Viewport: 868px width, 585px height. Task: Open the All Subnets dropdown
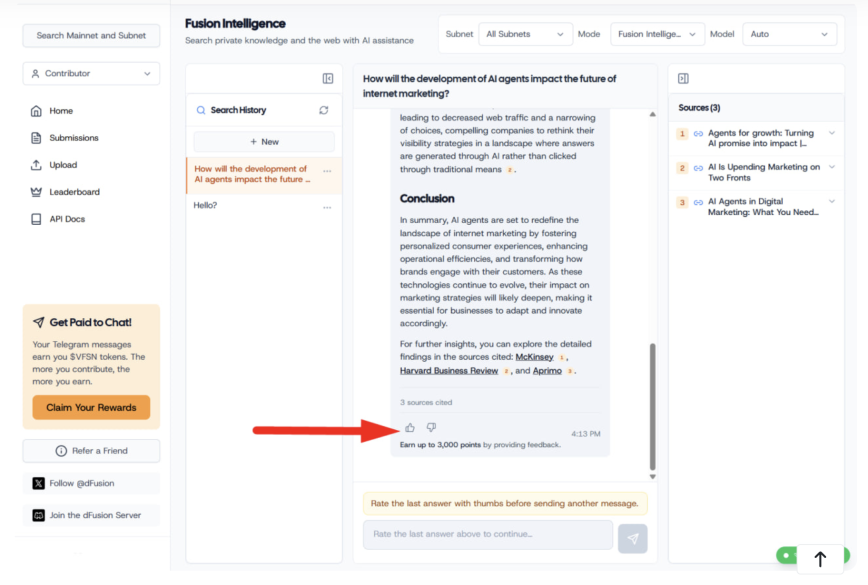pyautogui.click(x=525, y=33)
